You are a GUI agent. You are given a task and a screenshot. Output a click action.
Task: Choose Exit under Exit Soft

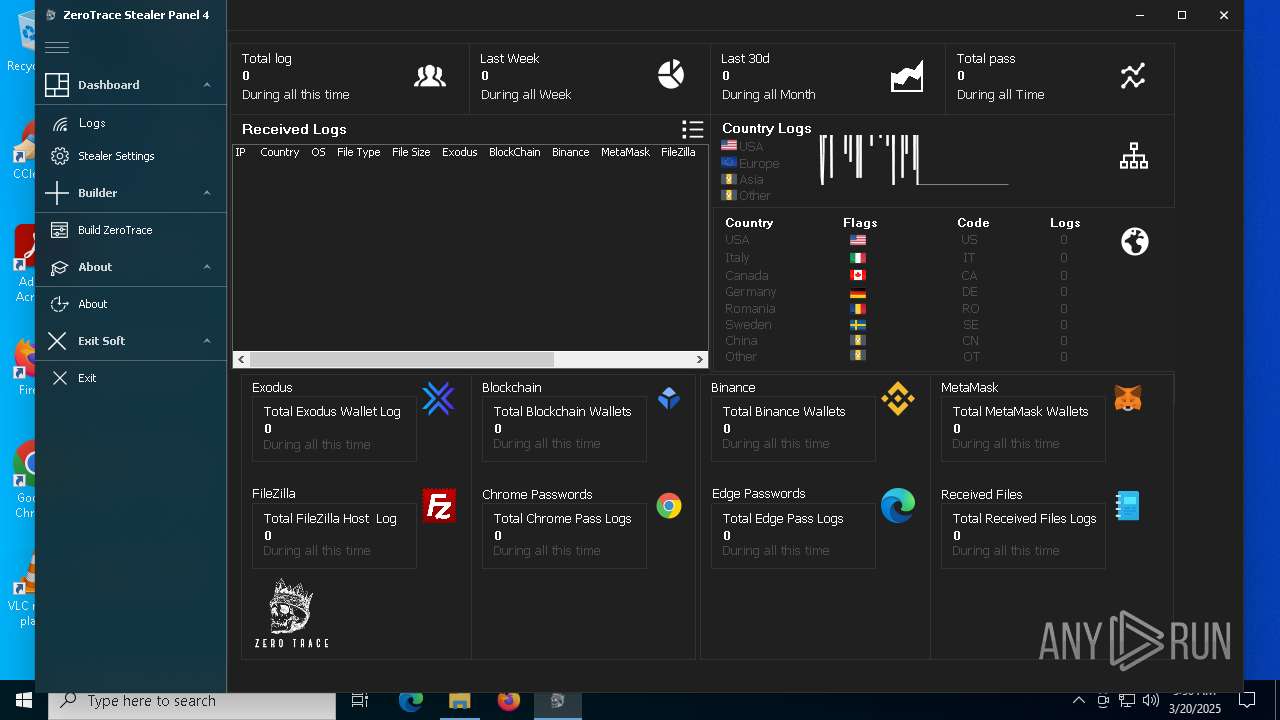pos(87,378)
